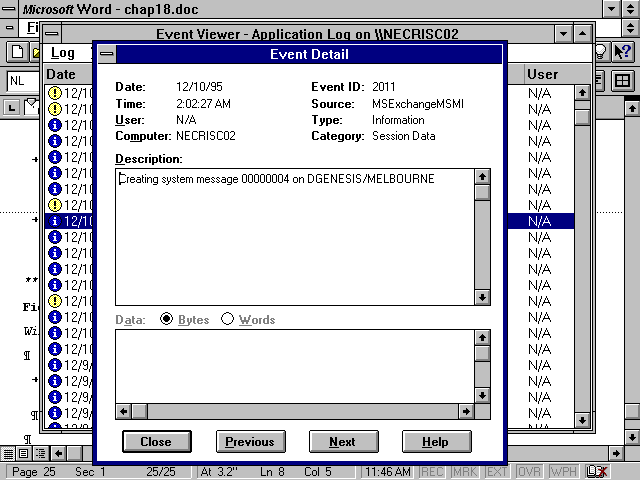
Task: Switch Word to Page Layout view icon
Action: (x=24, y=453)
